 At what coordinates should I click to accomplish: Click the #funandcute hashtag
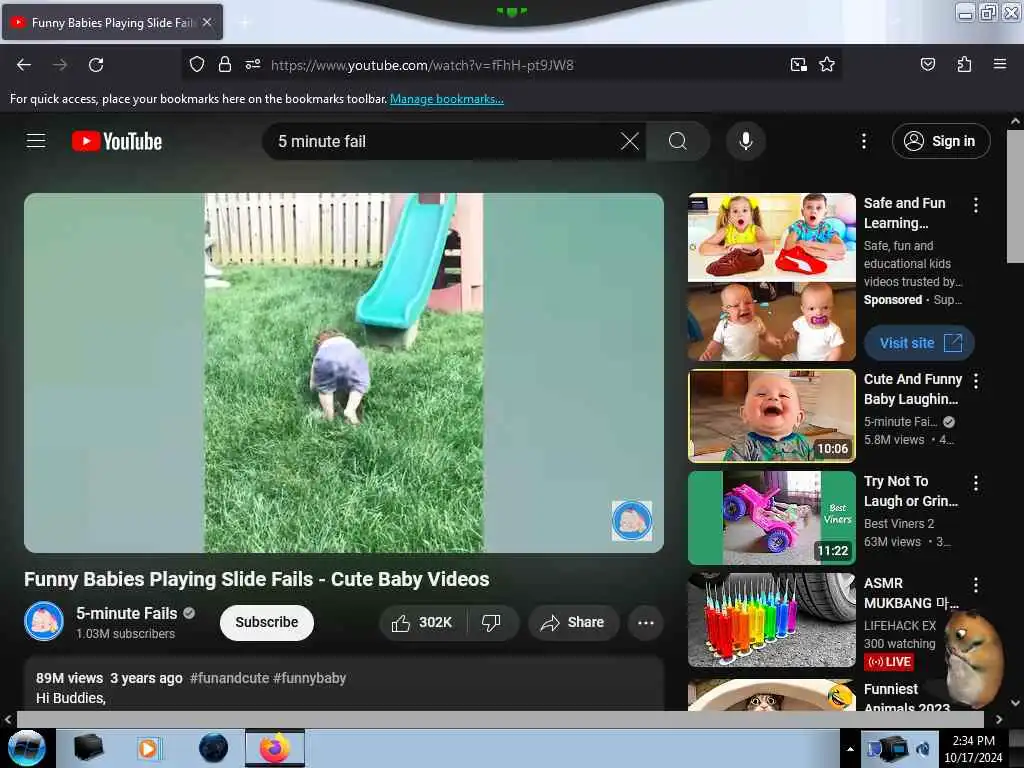coord(229,678)
